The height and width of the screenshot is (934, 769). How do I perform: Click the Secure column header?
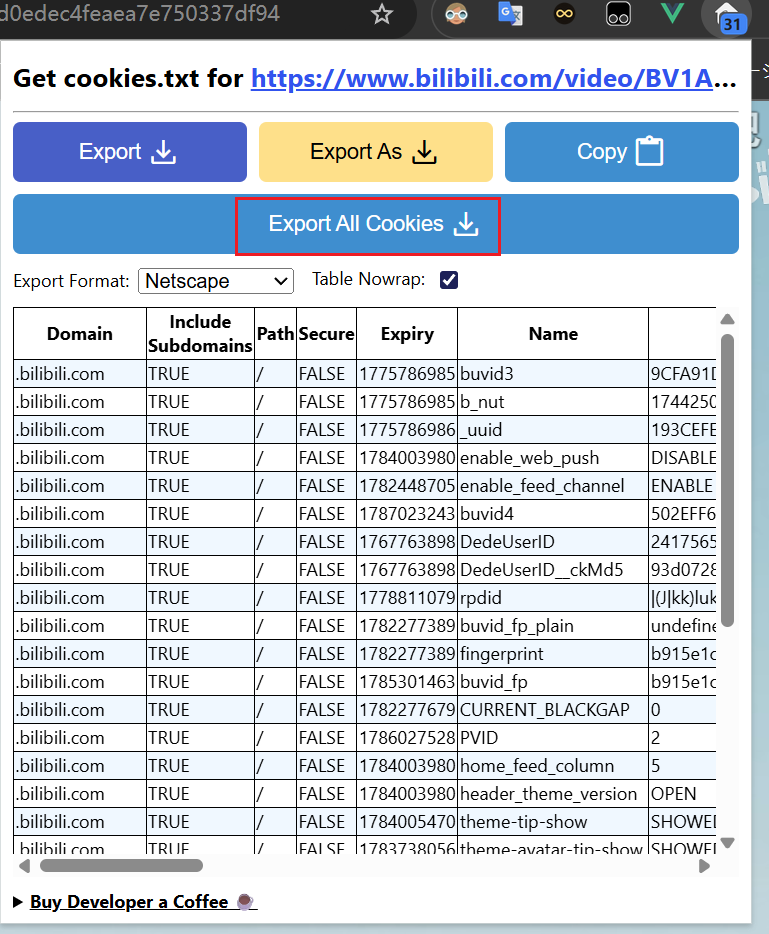tap(326, 334)
